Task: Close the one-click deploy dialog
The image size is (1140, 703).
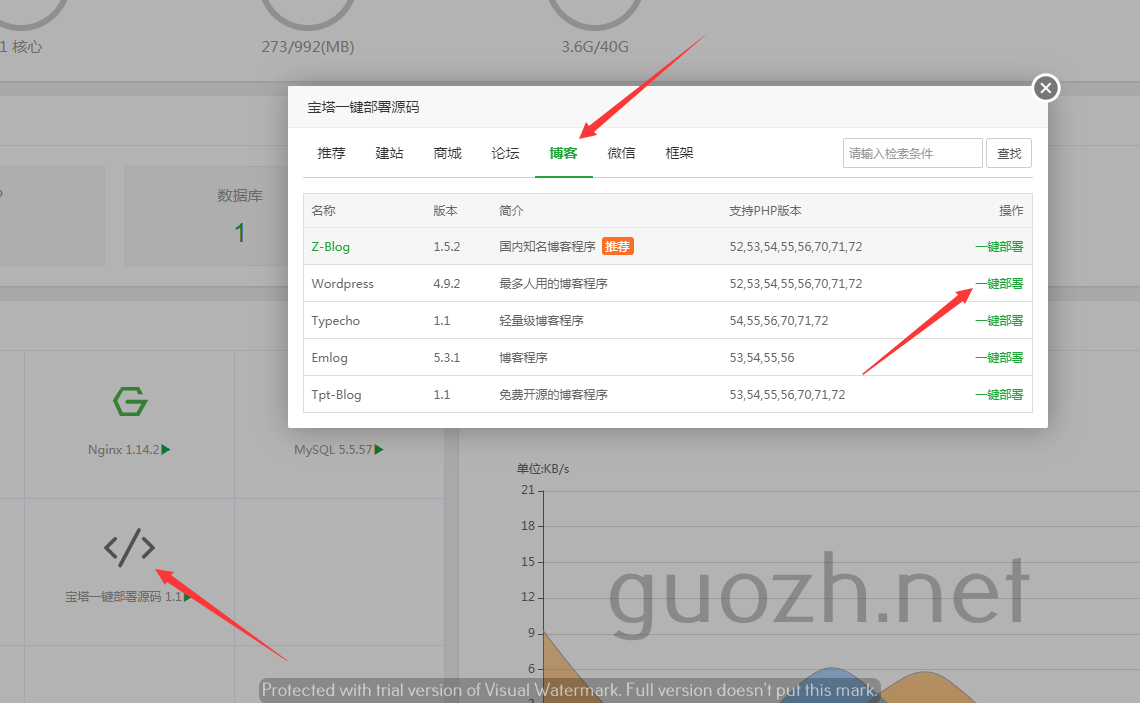Action: point(1045,88)
